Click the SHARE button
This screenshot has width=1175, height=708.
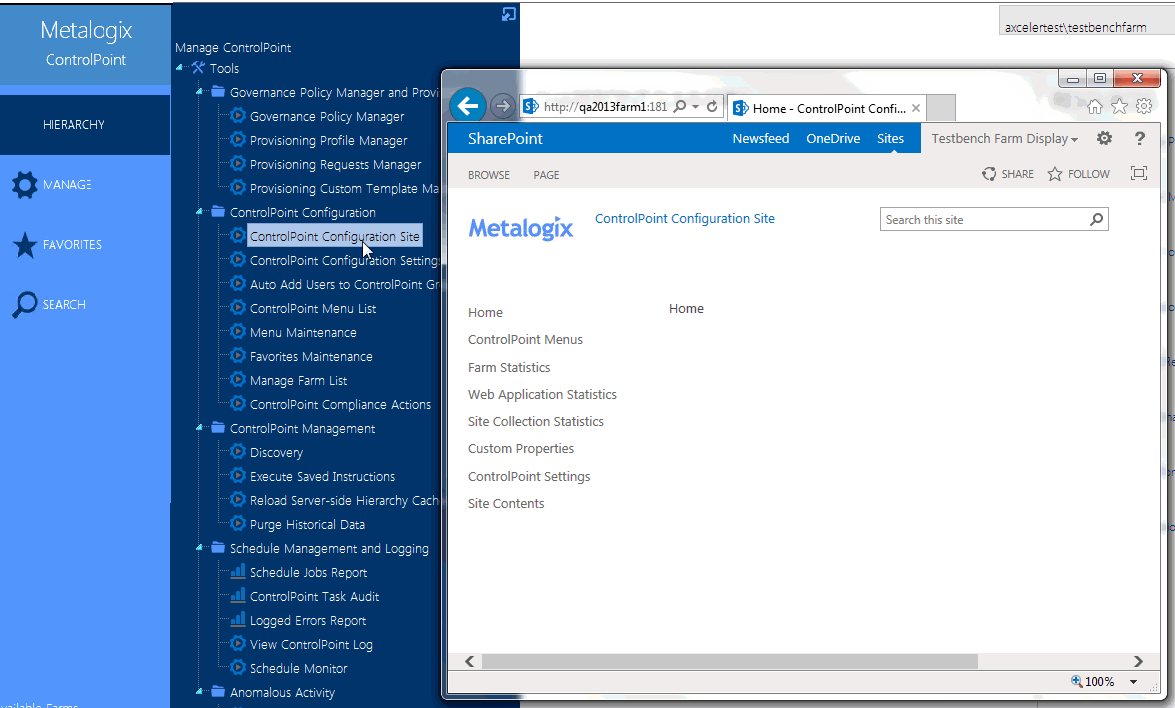pyautogui.click(x=1008, y=173)
